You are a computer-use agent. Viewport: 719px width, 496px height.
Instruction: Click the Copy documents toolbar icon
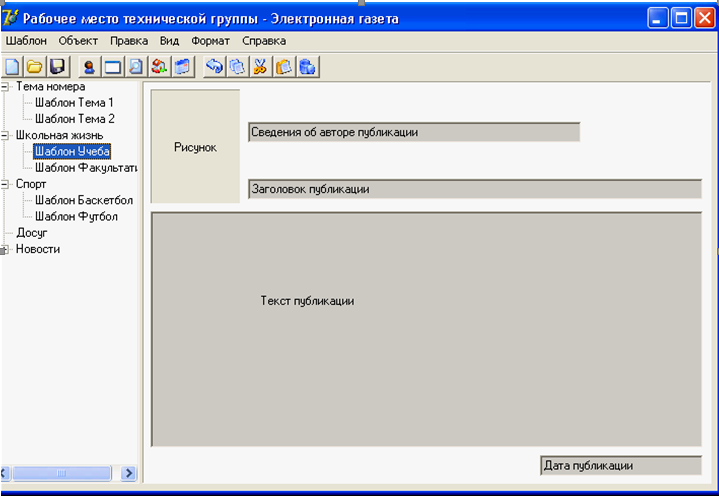[x=238, y=67]
